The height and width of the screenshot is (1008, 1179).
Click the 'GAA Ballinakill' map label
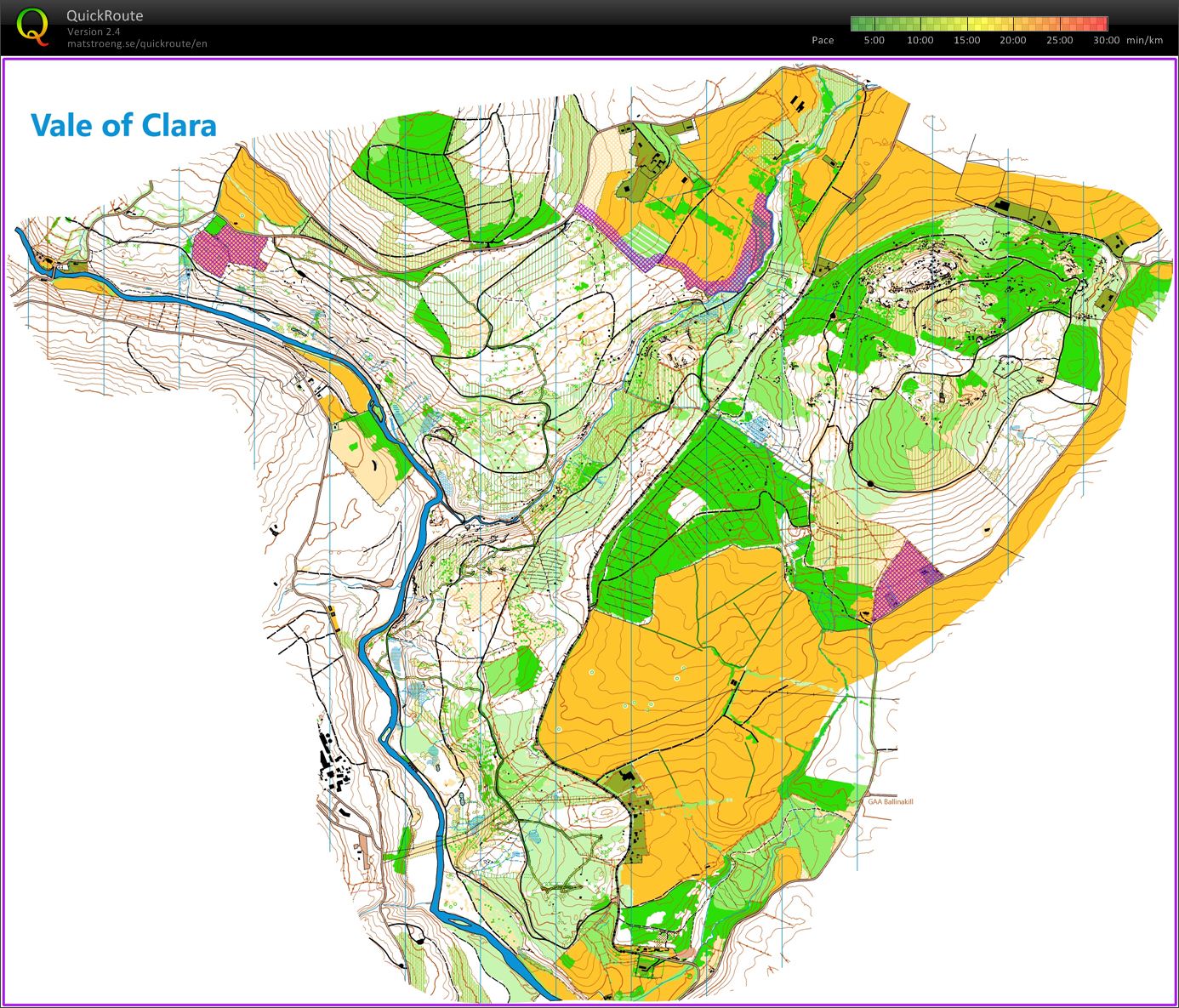point(890,801)
